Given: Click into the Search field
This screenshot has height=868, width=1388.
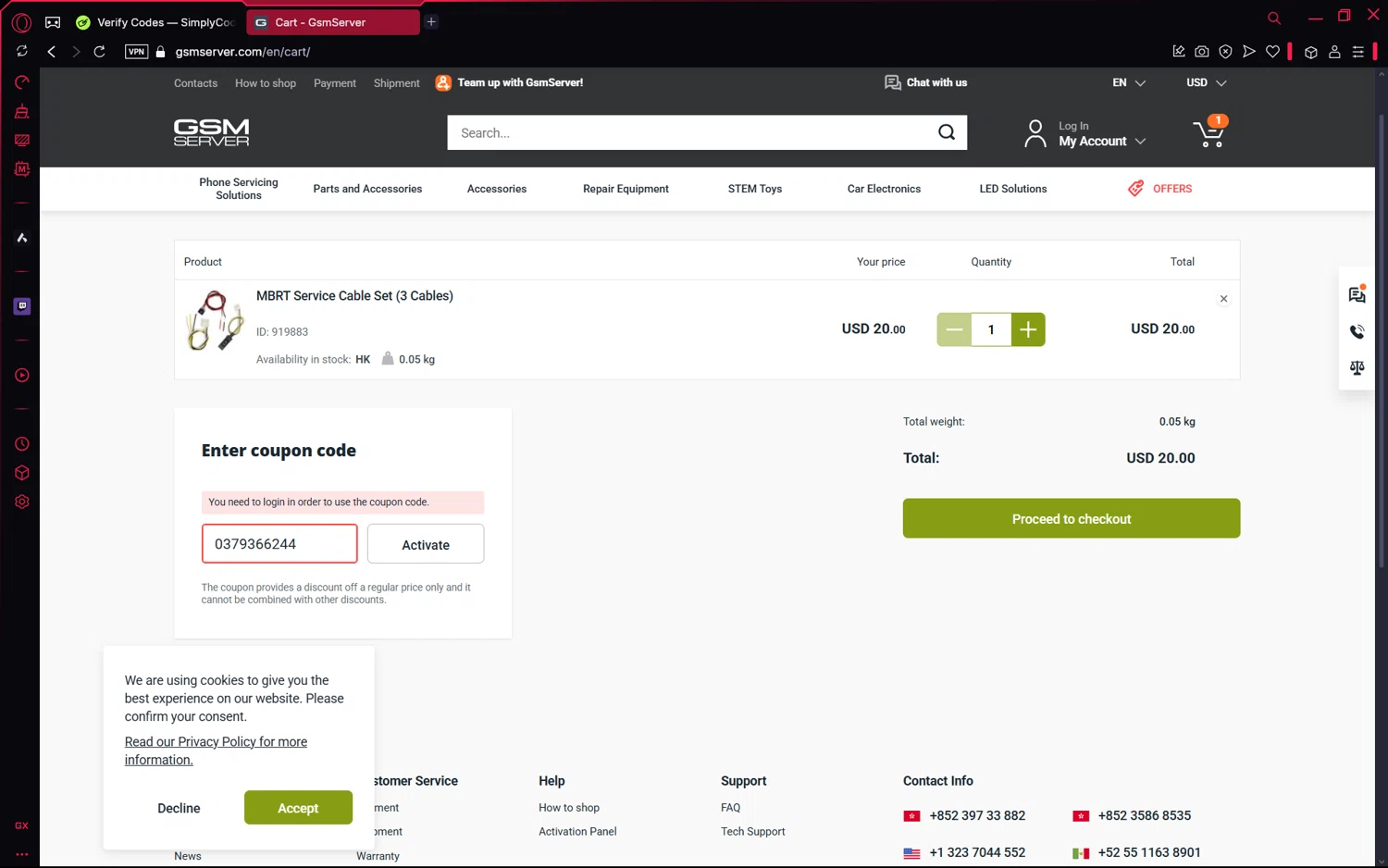Looking at the screenshot, I should [689, 132].
